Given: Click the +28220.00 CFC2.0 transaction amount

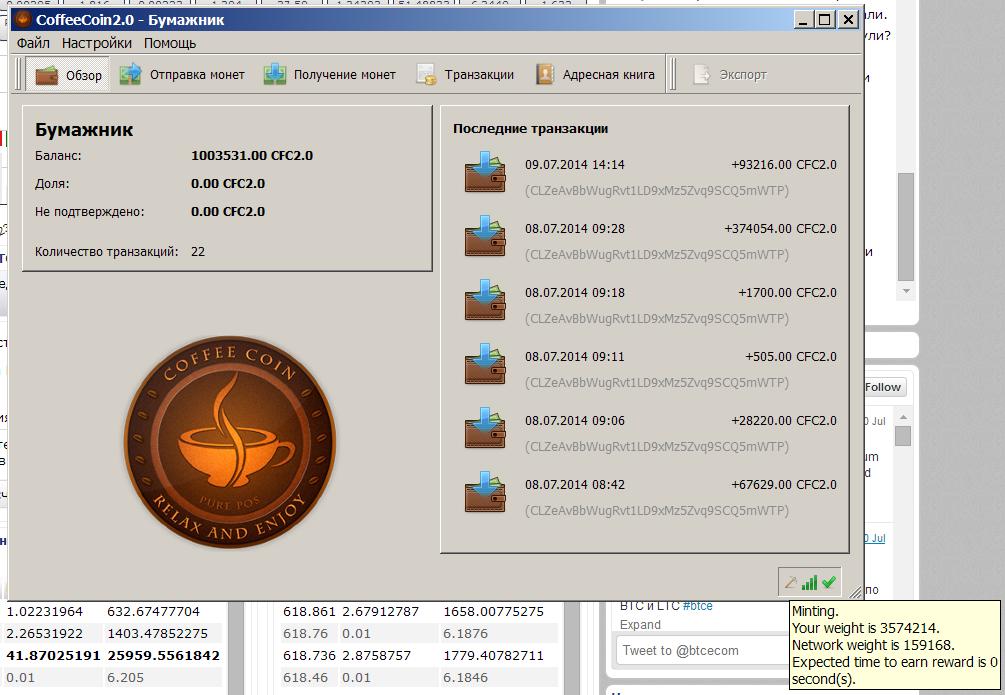Looking at the screenshot, I should (784, 421).
